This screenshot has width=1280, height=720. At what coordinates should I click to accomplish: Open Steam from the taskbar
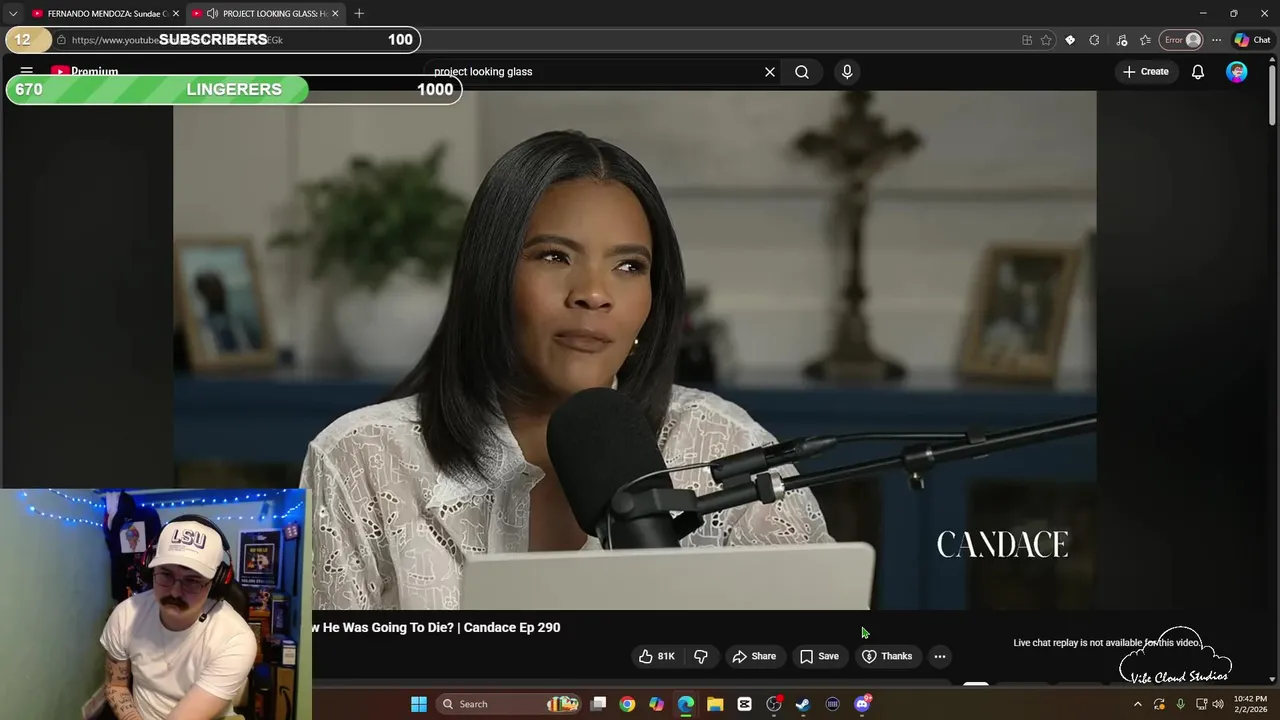click(803, 704)
